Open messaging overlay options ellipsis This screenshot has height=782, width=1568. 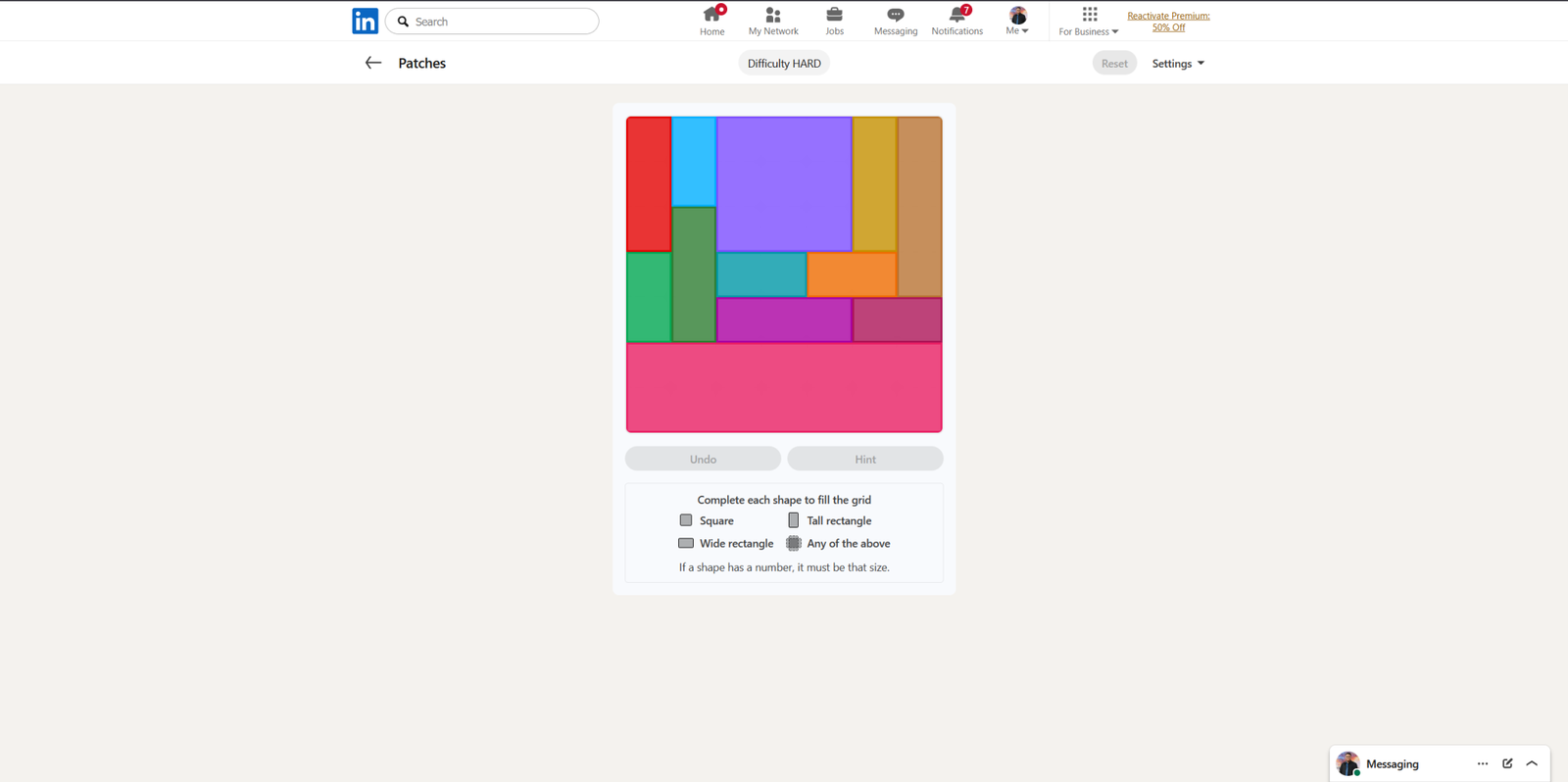point(1482,763)
